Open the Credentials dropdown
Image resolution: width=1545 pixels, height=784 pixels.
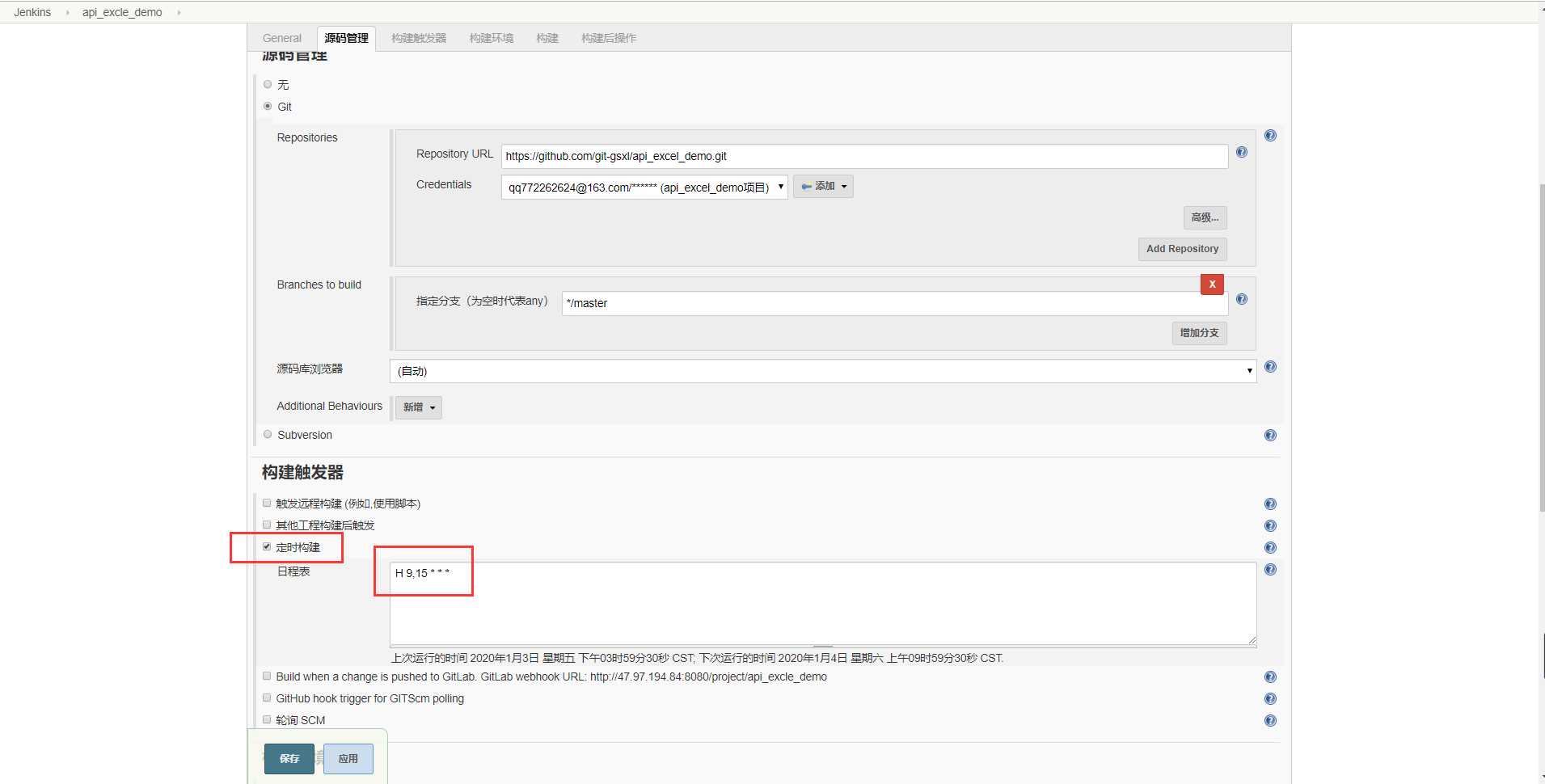[x=644, y=187]
